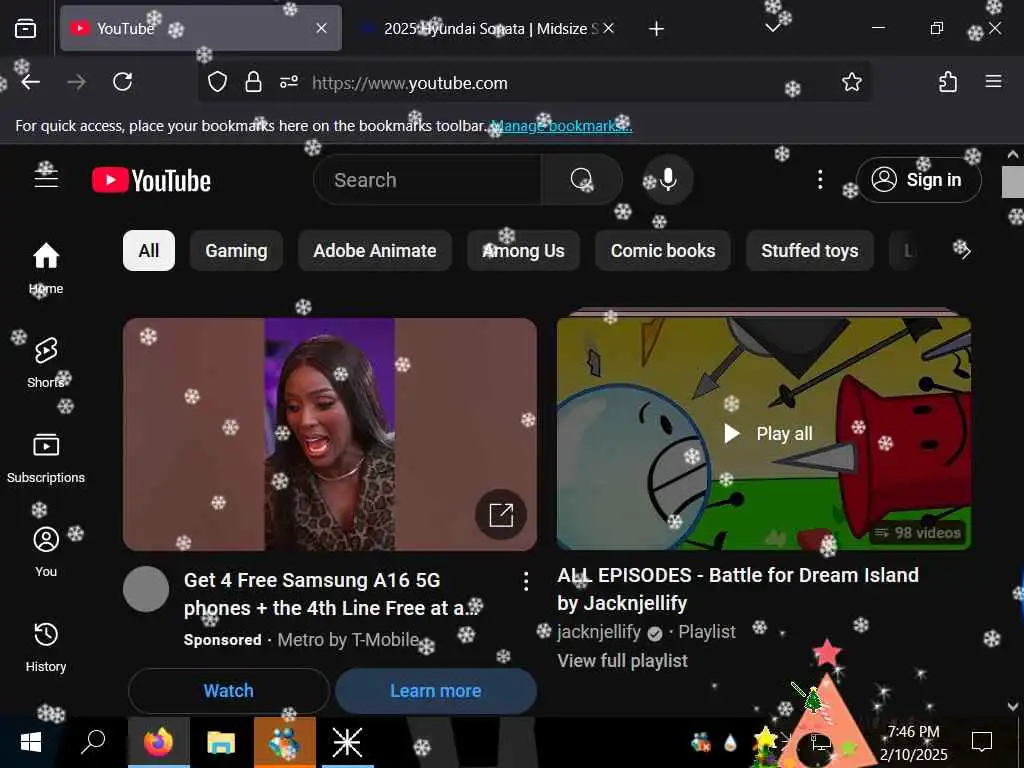Click the taskbar clock showing 7:46 PM
Viewport: 1024px width, 768px height.
914,743
